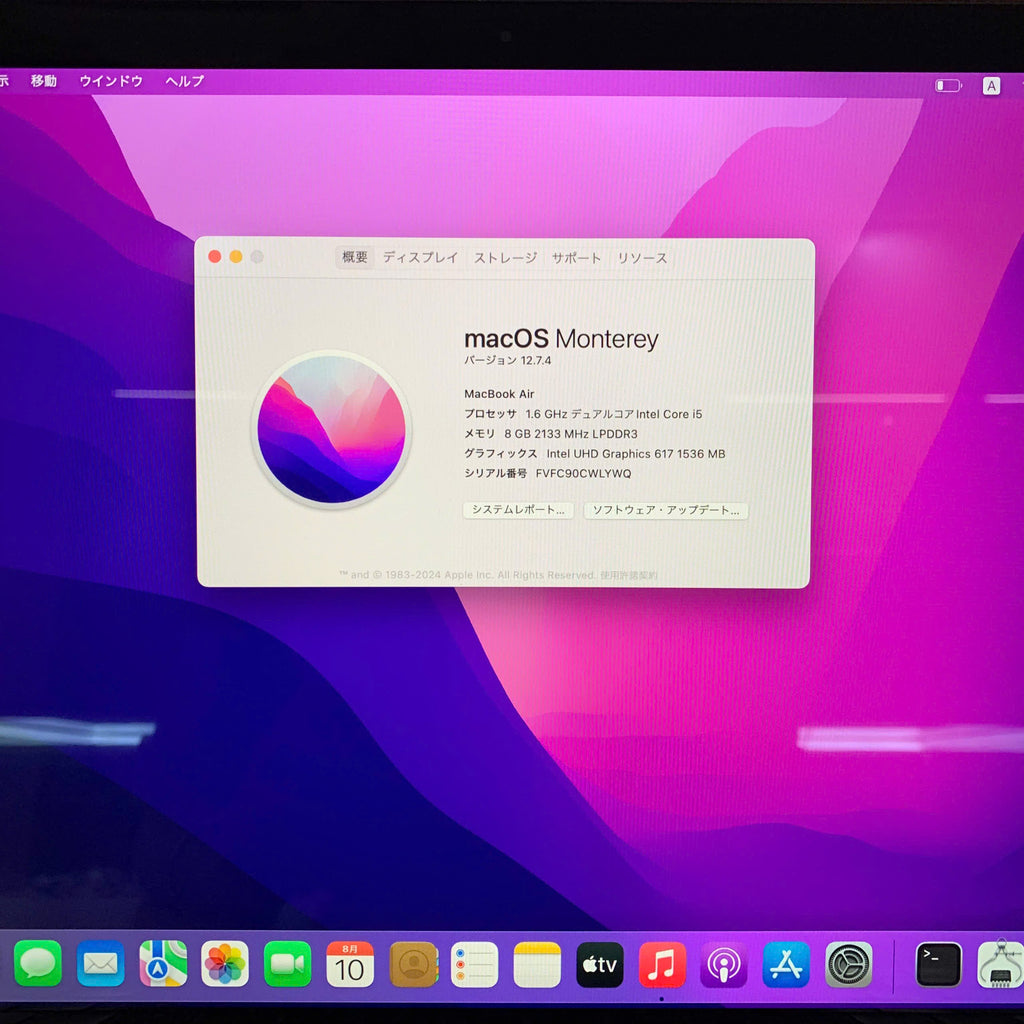Open the ウインドウ menu
This screenshot has height=1024, width=1024.
[x=111, y=81]
